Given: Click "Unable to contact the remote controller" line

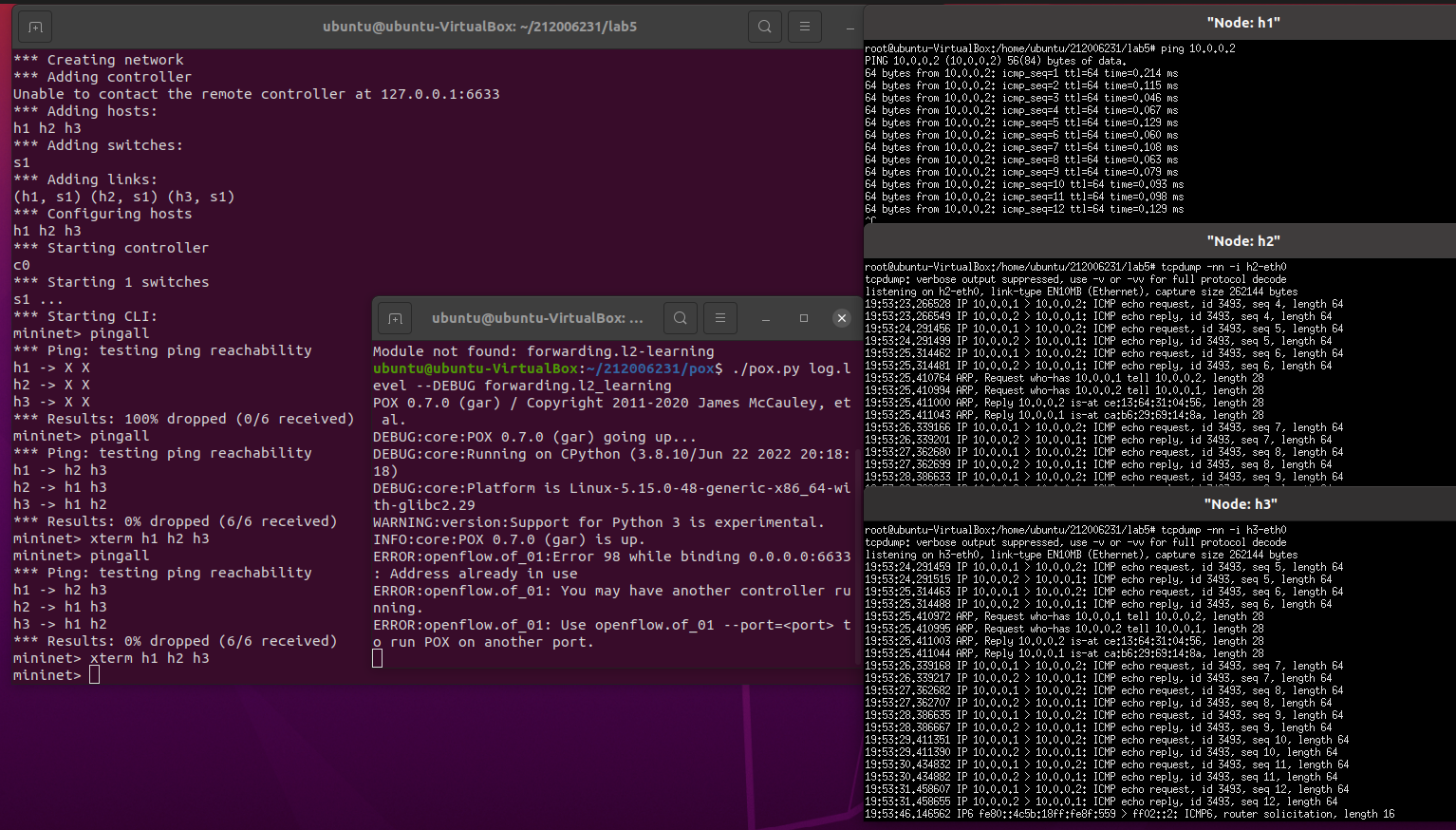Looking at the screenshot, I should pos(256,94).
